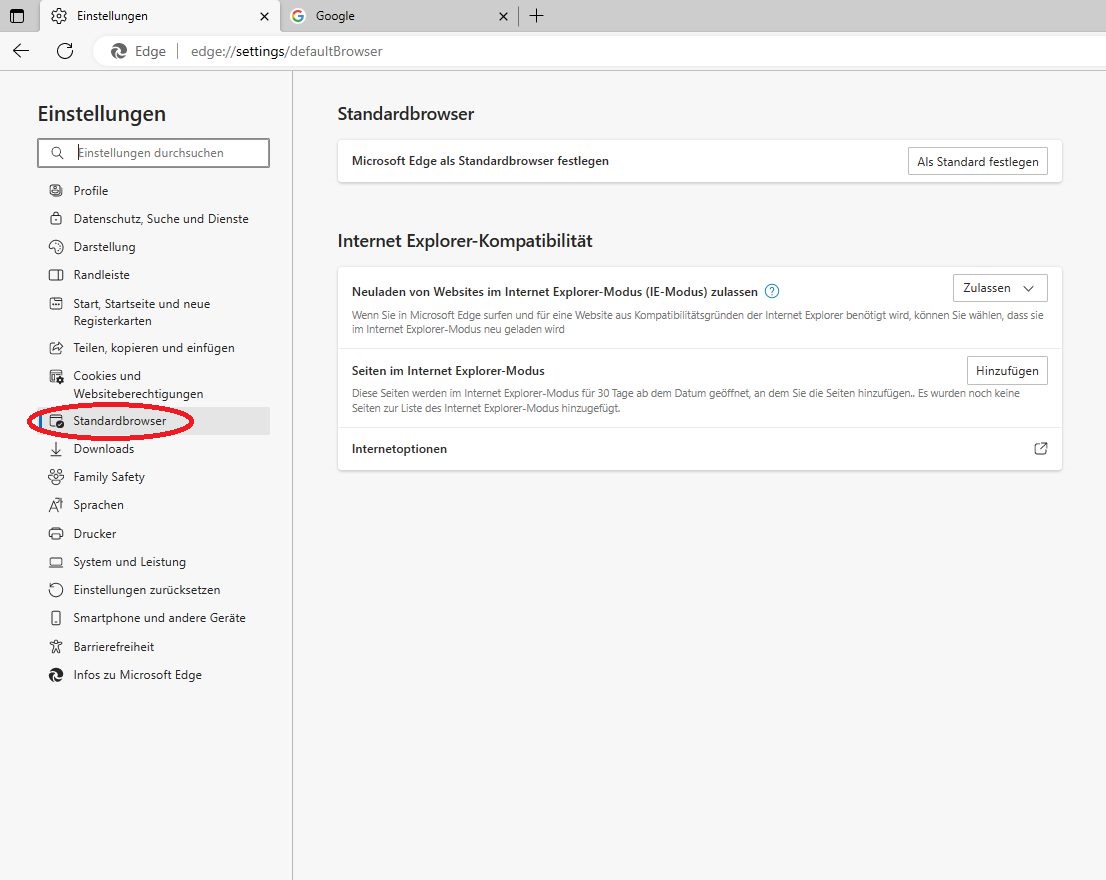Click the Start, Startseite icon
Image resolution: width=1106 pixels, height=880 pixels.
tap(56, 304)
